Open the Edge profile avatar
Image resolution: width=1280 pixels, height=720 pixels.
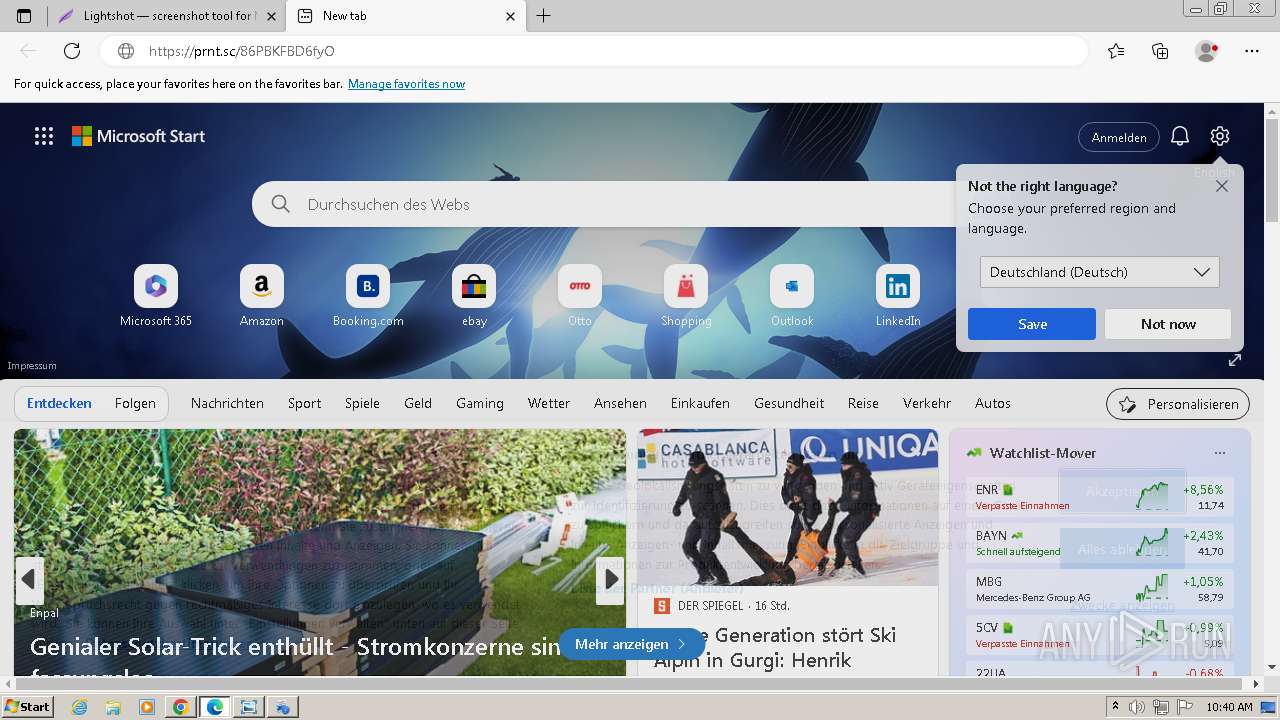tap(1206, 51)
